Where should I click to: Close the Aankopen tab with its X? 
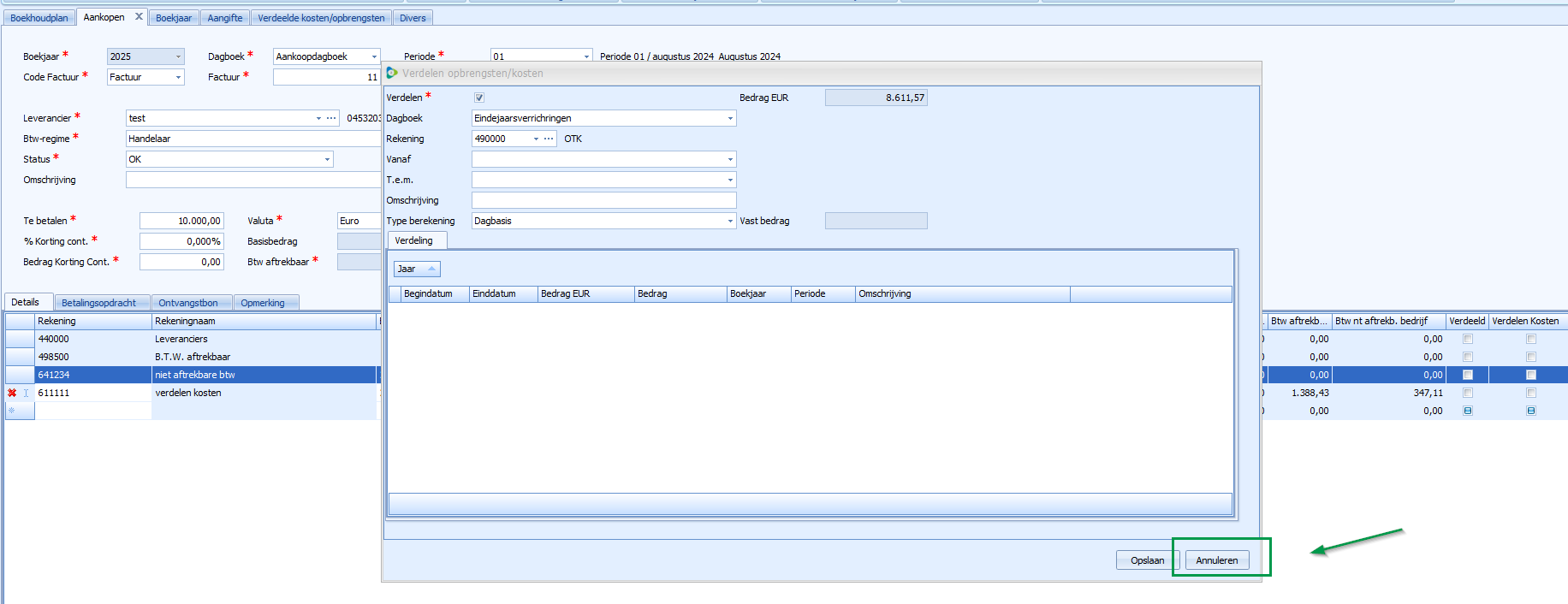[139, 16]
